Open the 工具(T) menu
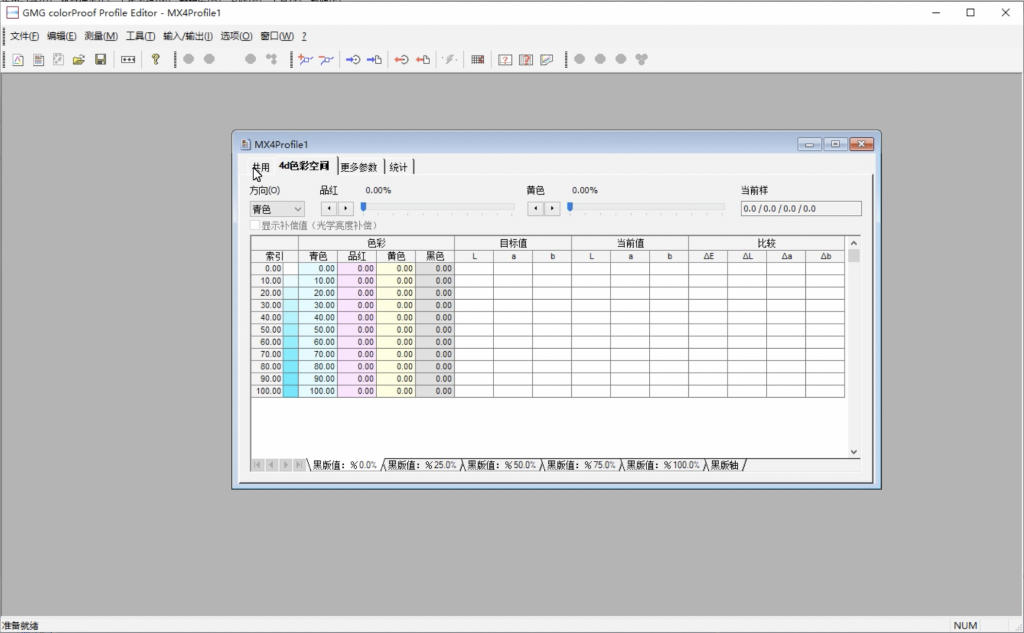The height and width of the screenshot is (633, 1024). [x=140, y=36]
